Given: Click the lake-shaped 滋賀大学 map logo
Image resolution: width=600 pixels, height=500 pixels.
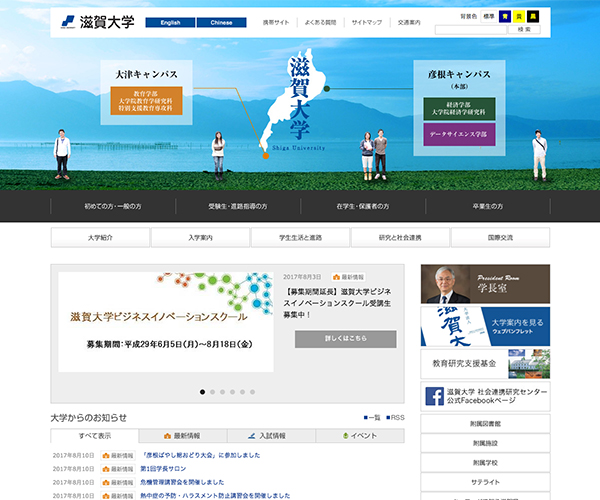Looking at the screenshot, I should coord(296,100).
